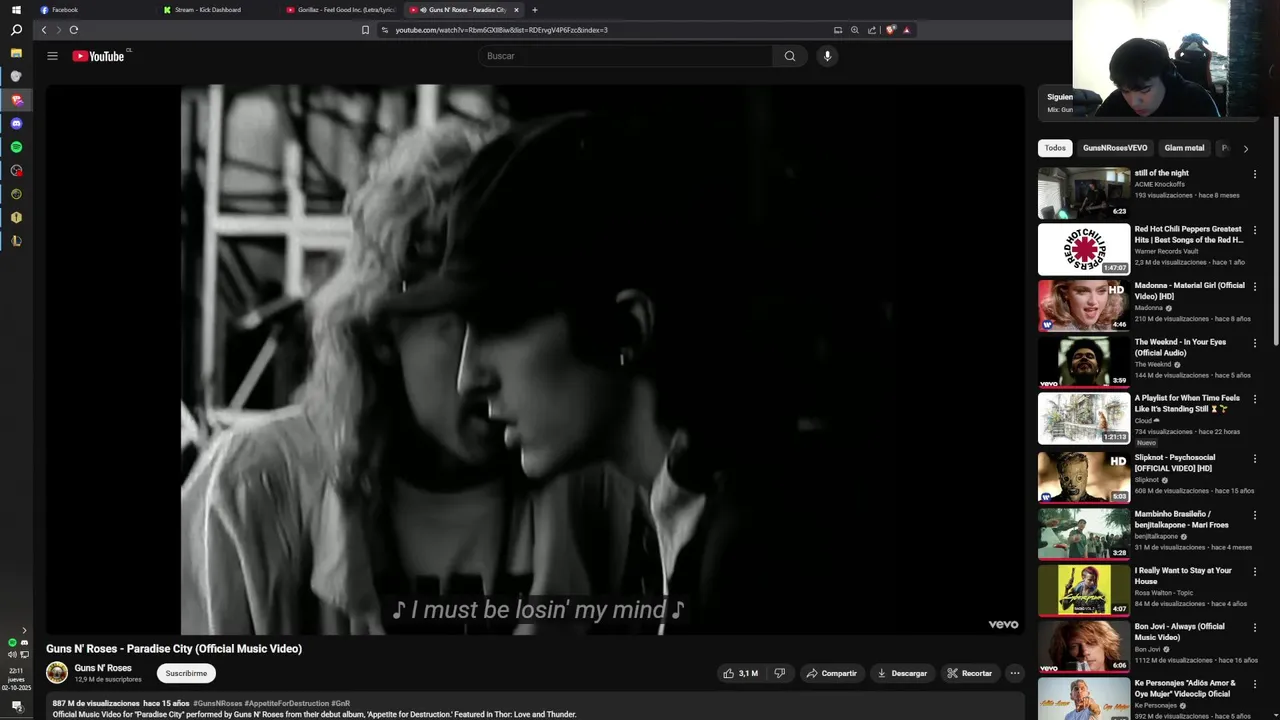
Task: Go back with the browser back arrow
Action: 43,30
